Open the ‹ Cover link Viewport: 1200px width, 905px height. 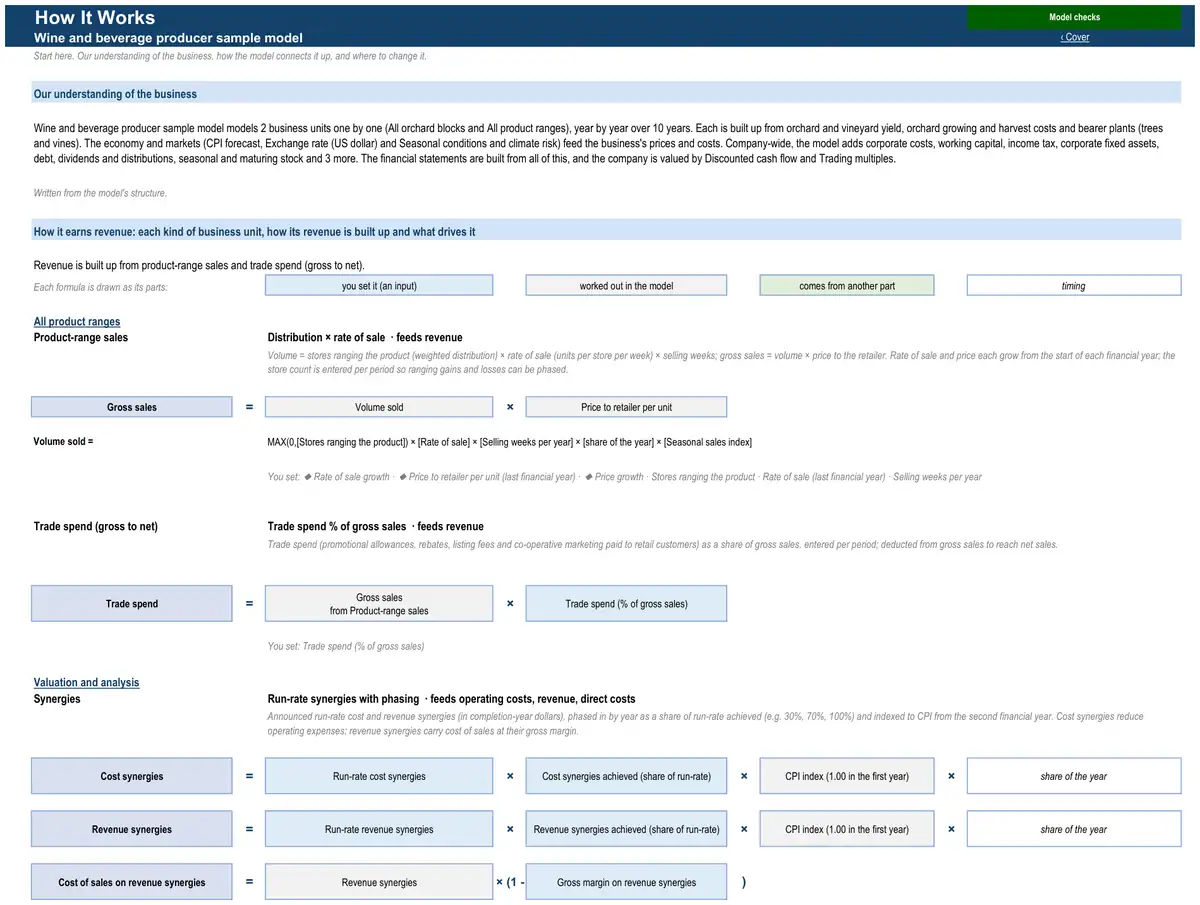click(1075, 37)
